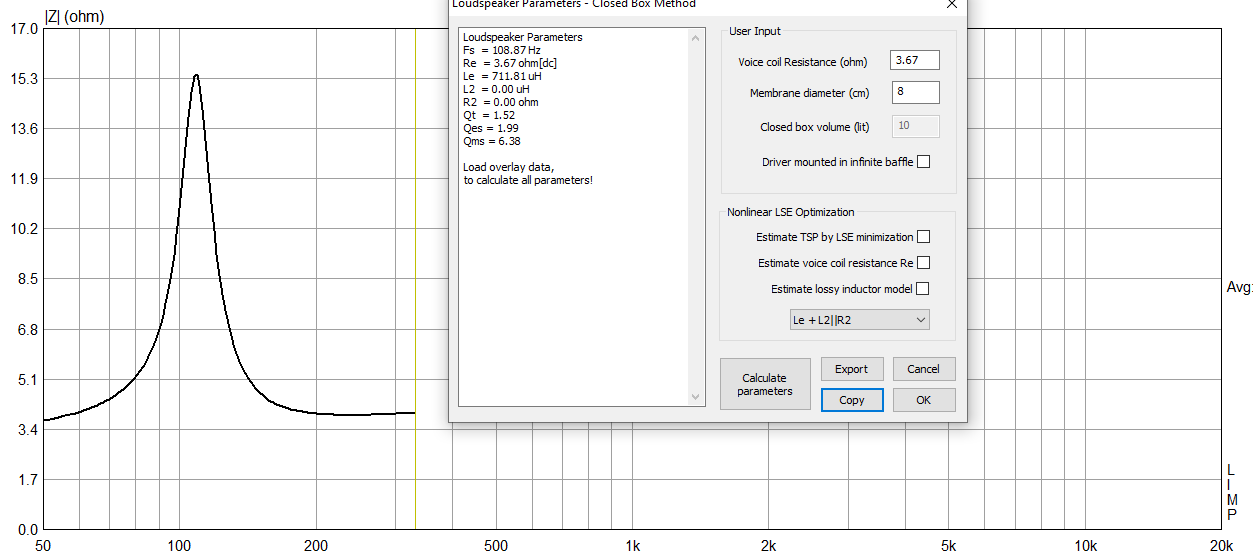
Task: Click the Copy button
Action: [x=852, y=400]
